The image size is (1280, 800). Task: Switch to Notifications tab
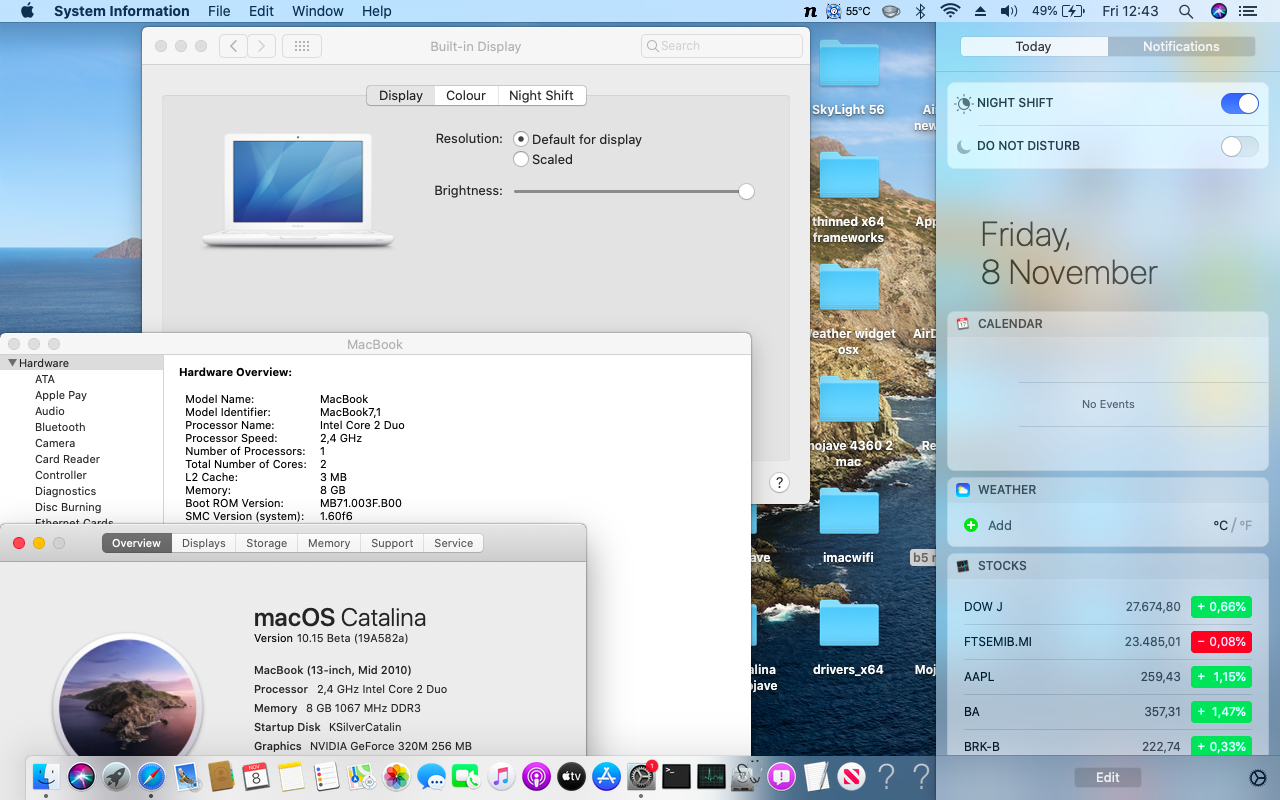click(x=1181, y=46)
